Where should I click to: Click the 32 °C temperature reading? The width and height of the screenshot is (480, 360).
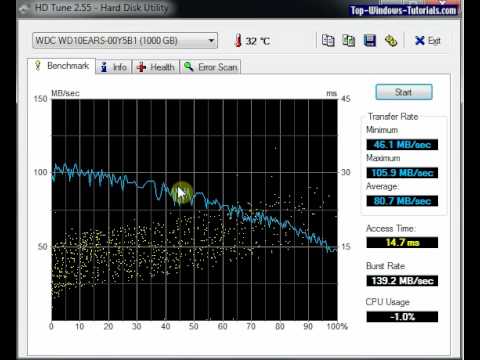click(258, 41)
